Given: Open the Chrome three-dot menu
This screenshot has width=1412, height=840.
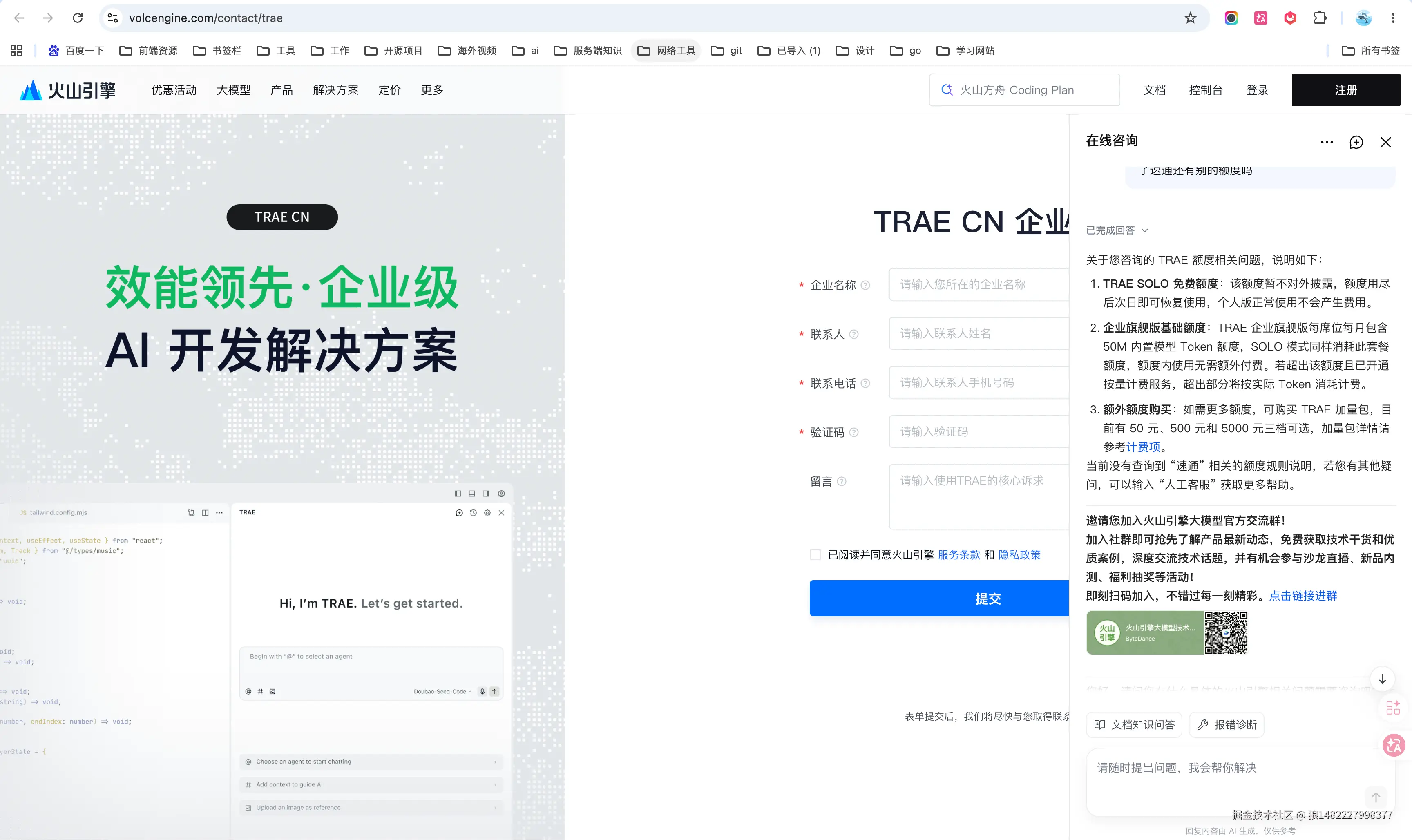Looking at the screenshot, I should (x=1392, y=18).
